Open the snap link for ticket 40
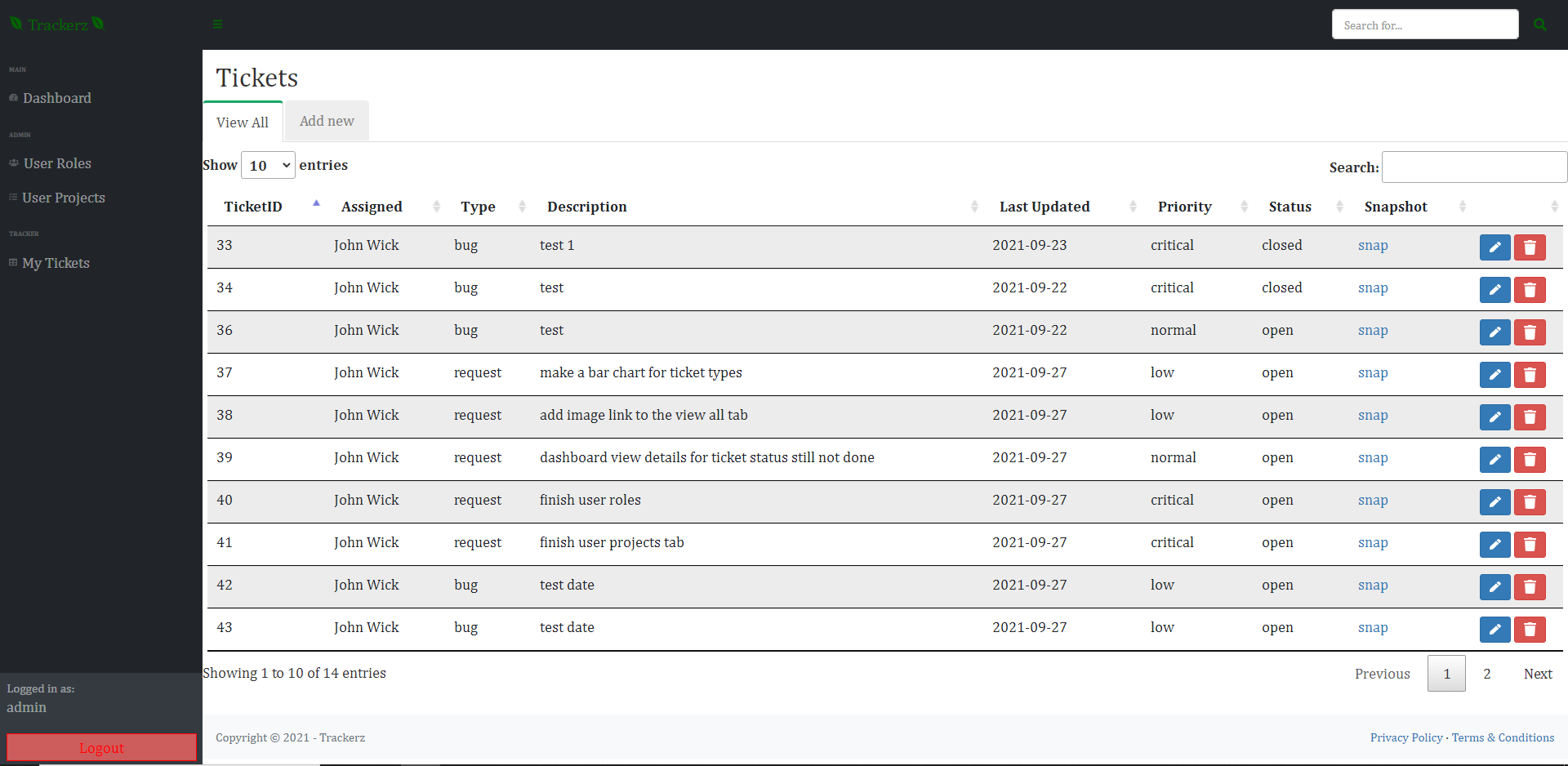Screen dimensions: 1568x766 pos(1373,500)
